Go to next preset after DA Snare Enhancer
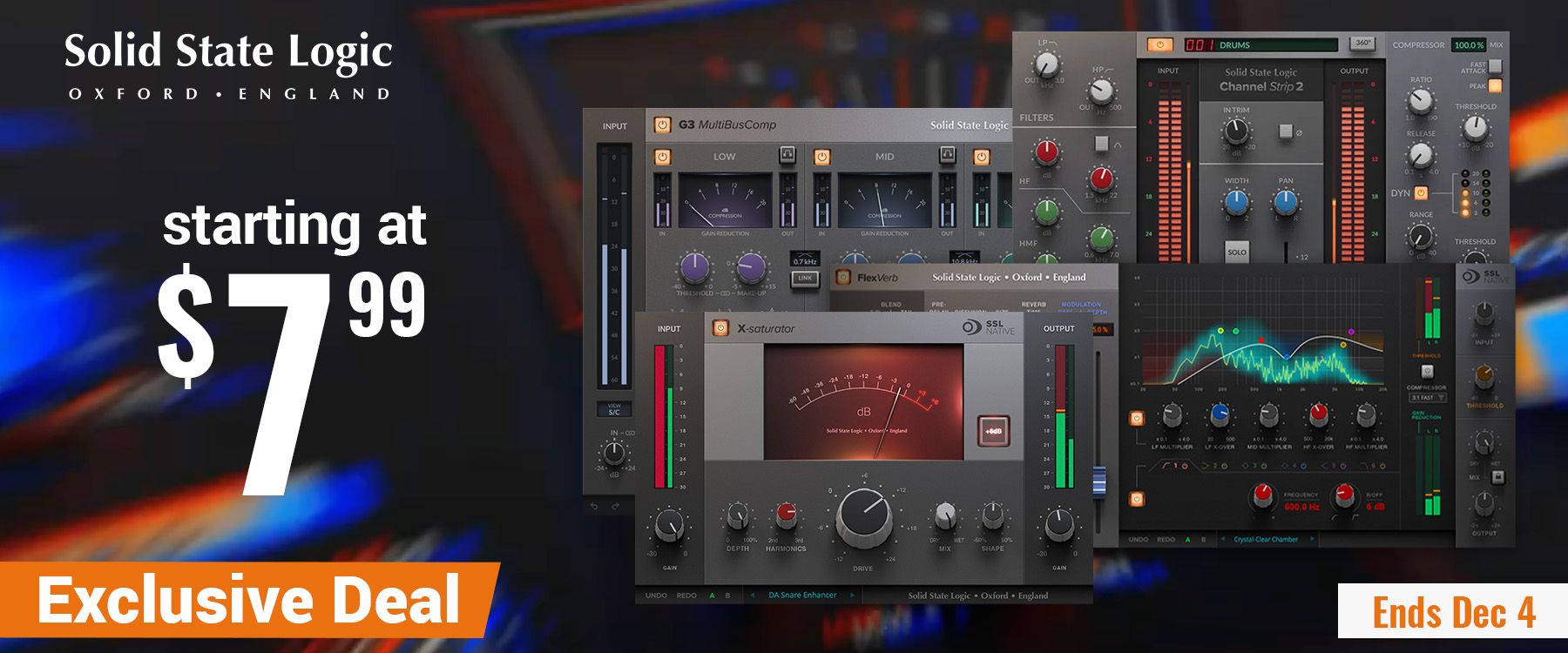 coord(852,596)
